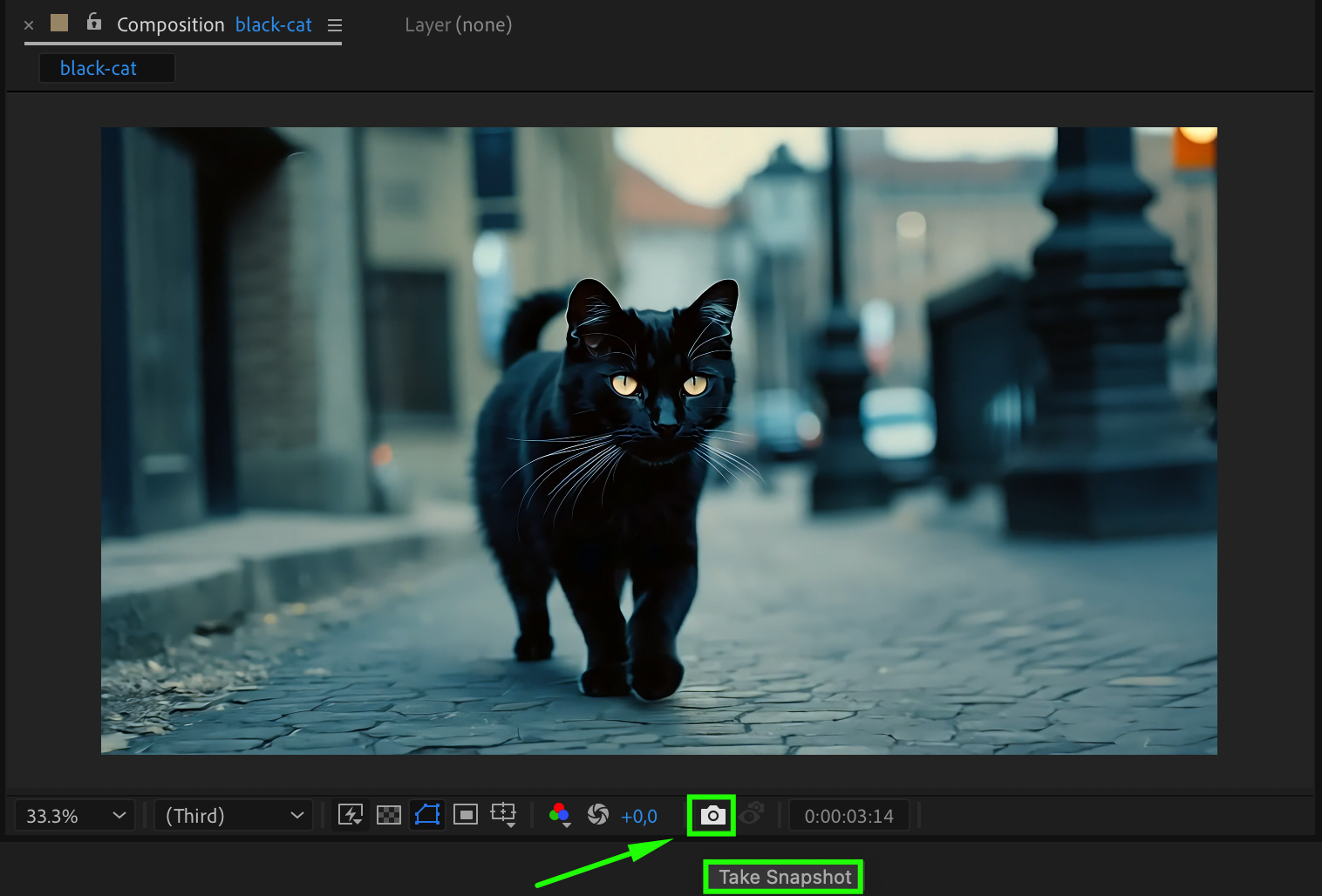Toggle the viewer lock icon
This screenshot has height=896, width=1322.
94,23
